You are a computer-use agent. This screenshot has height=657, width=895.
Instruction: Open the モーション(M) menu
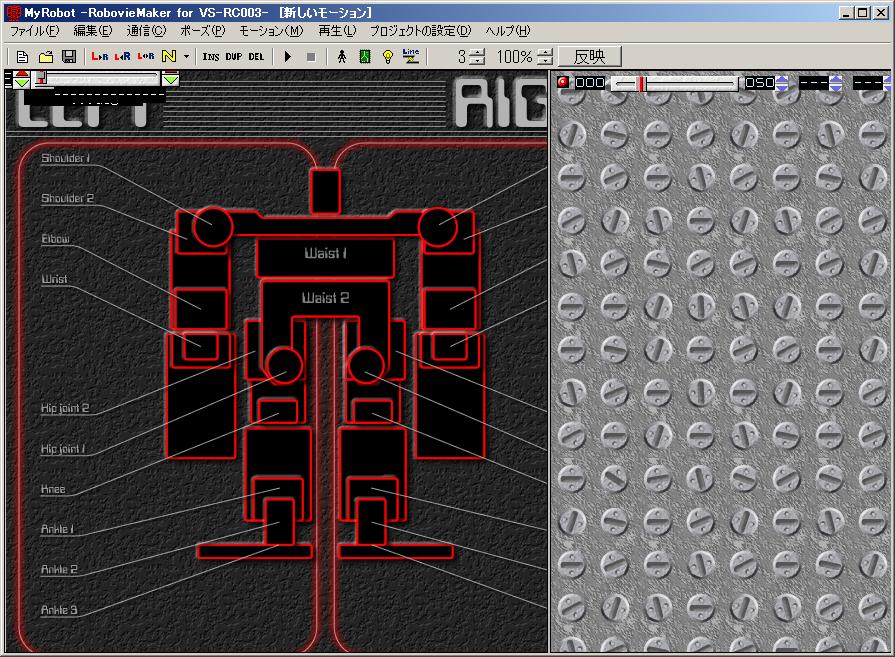click(x=271, y=31)
